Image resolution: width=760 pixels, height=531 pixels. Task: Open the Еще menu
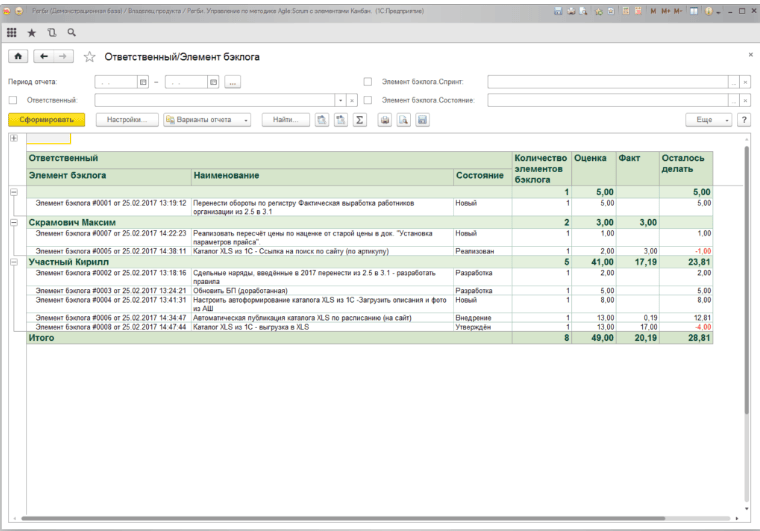click(708, 119)
